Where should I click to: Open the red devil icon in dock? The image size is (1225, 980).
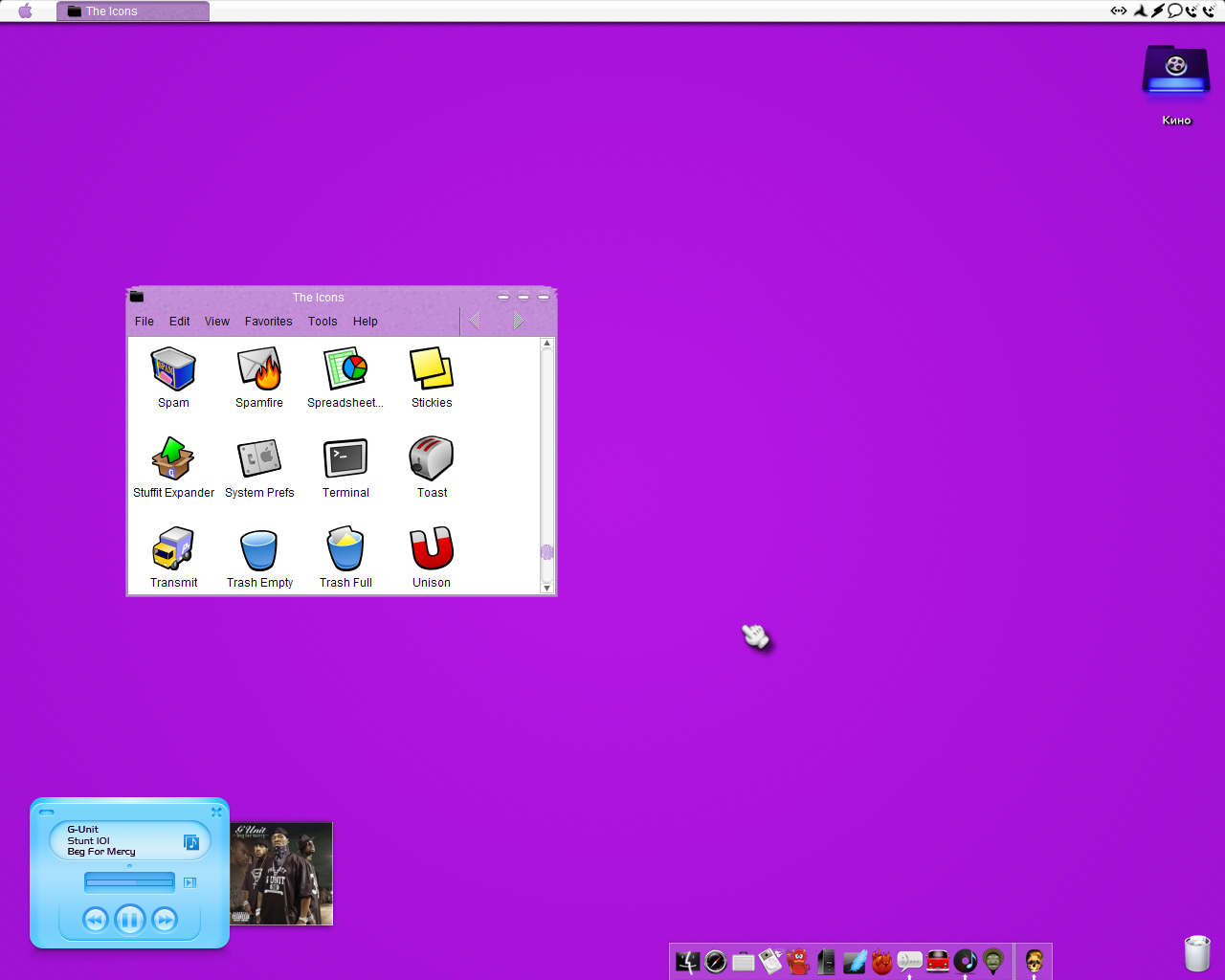click(x=799, y=962)
